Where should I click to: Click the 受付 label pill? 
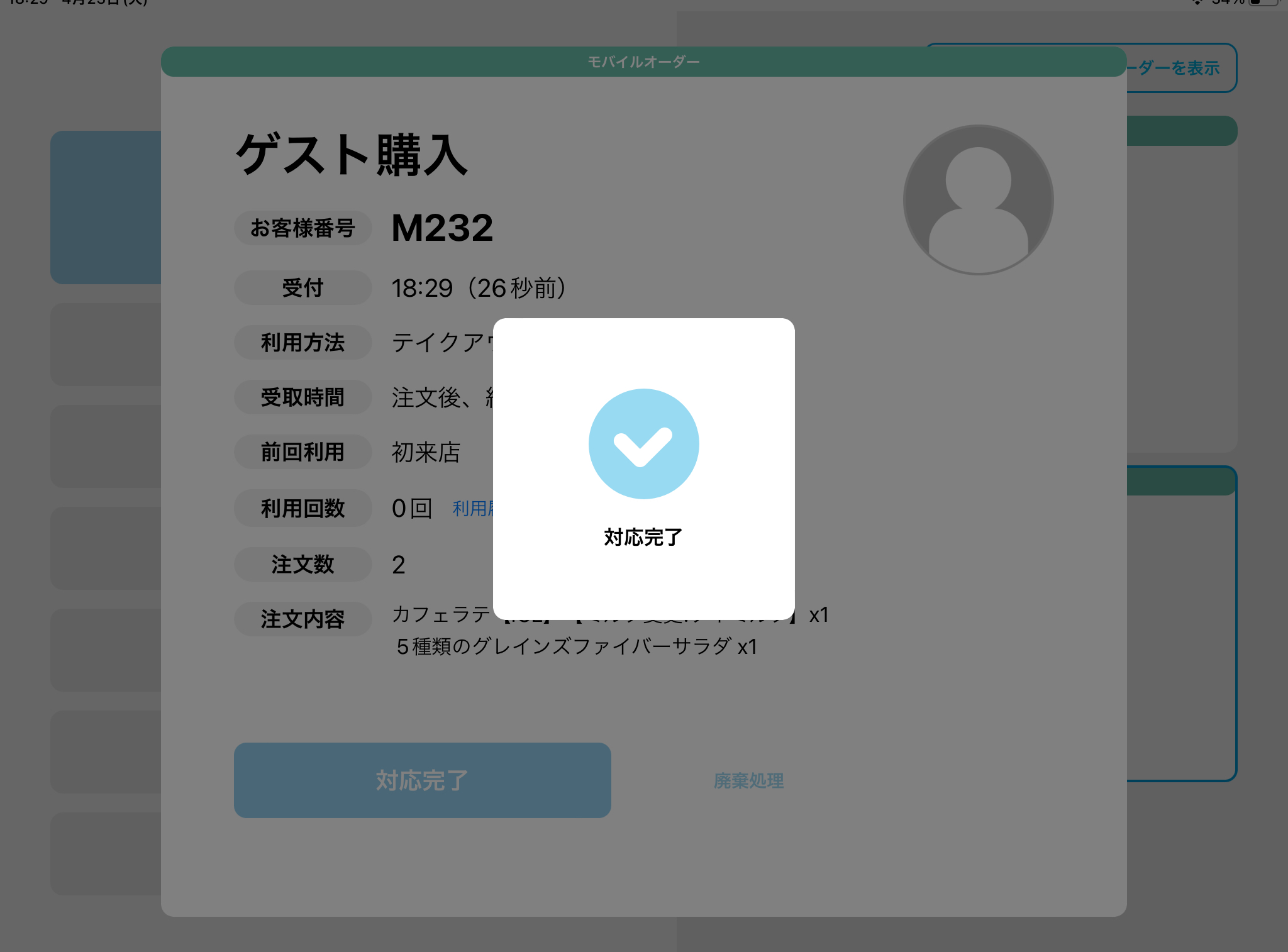pyautogui.click(x=303, y=288)
